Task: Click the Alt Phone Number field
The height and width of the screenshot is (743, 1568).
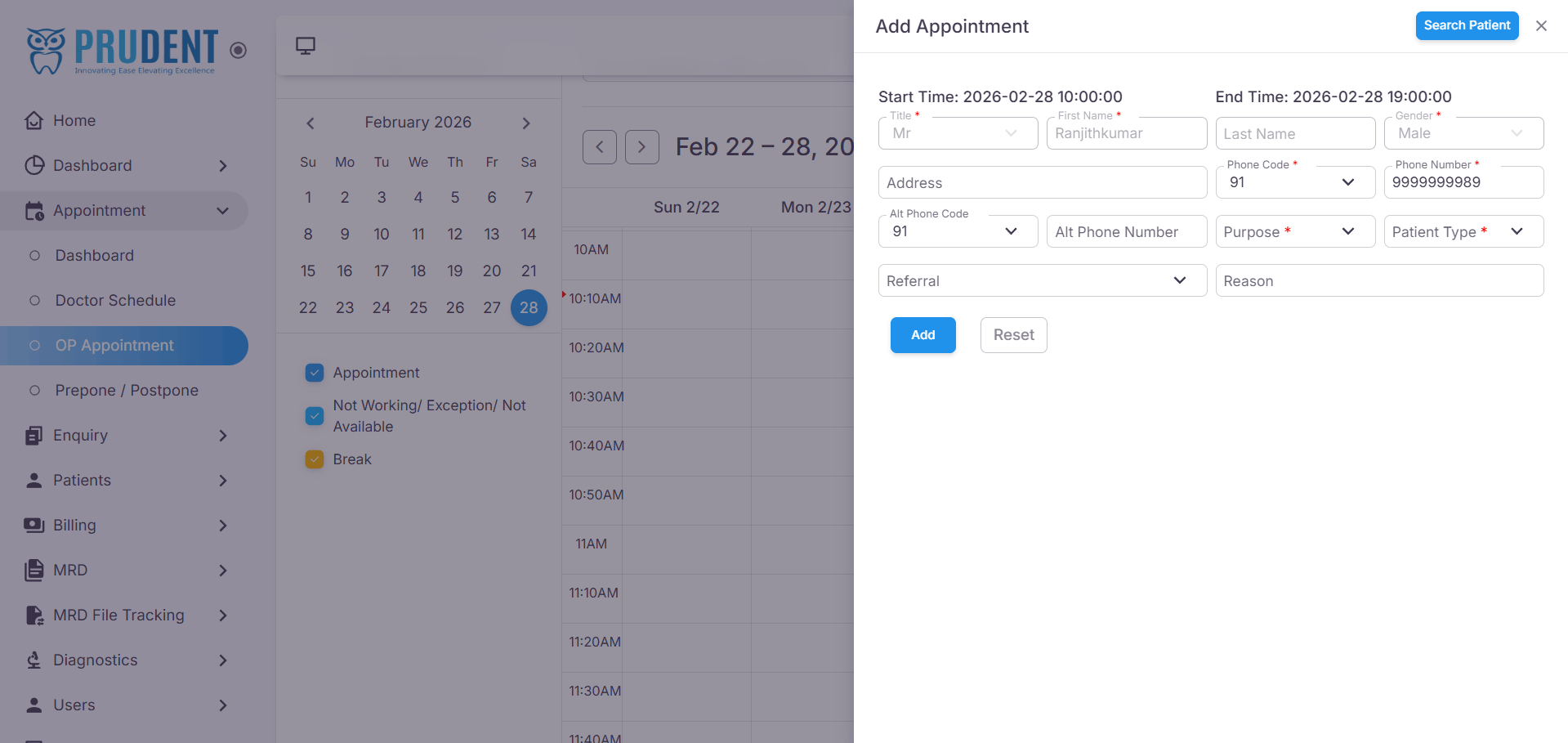Action: pyautogui.click(x=1127, y=231)
